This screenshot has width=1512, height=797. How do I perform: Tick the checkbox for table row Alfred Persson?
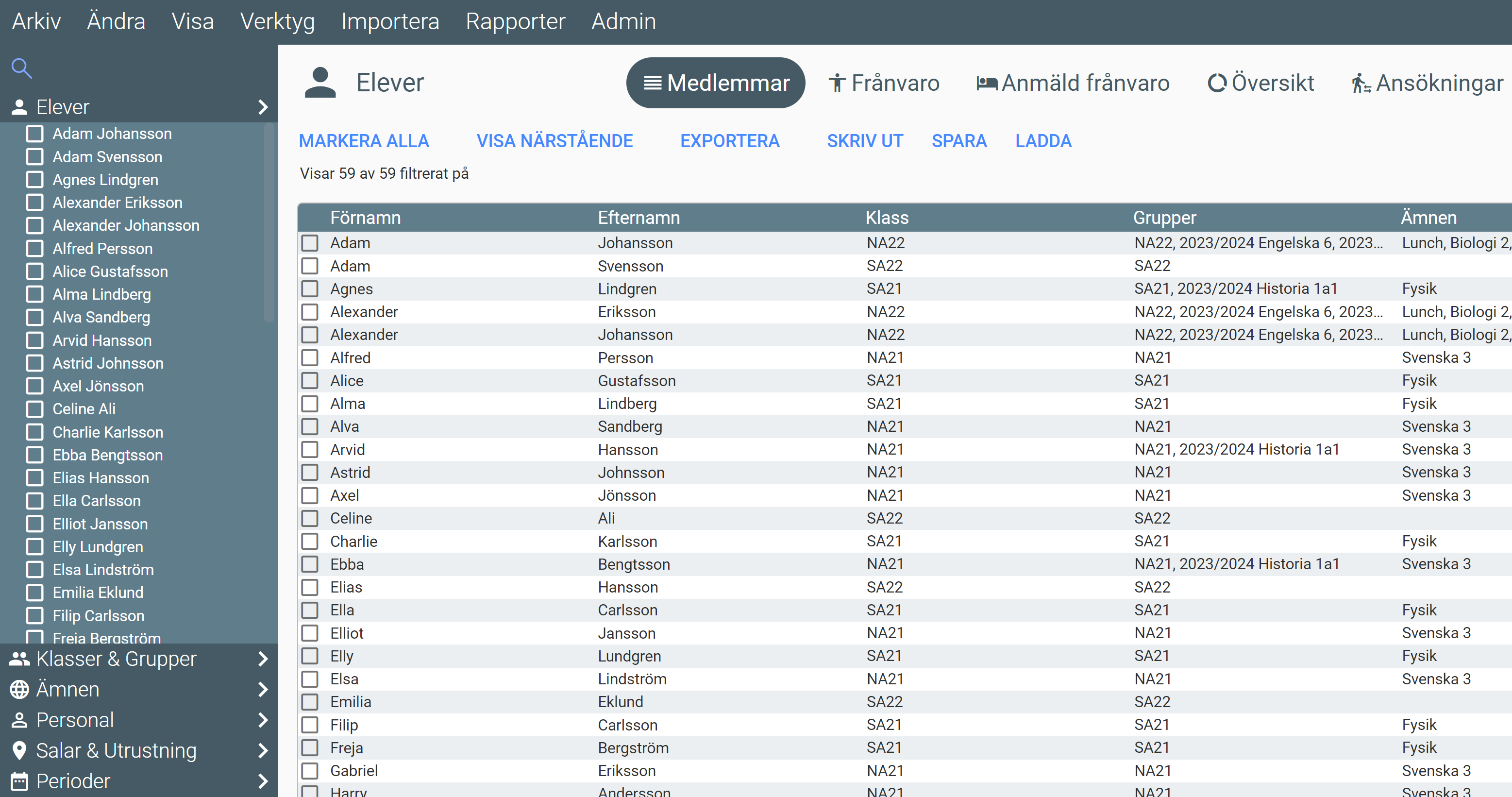(x=310, y=357)
